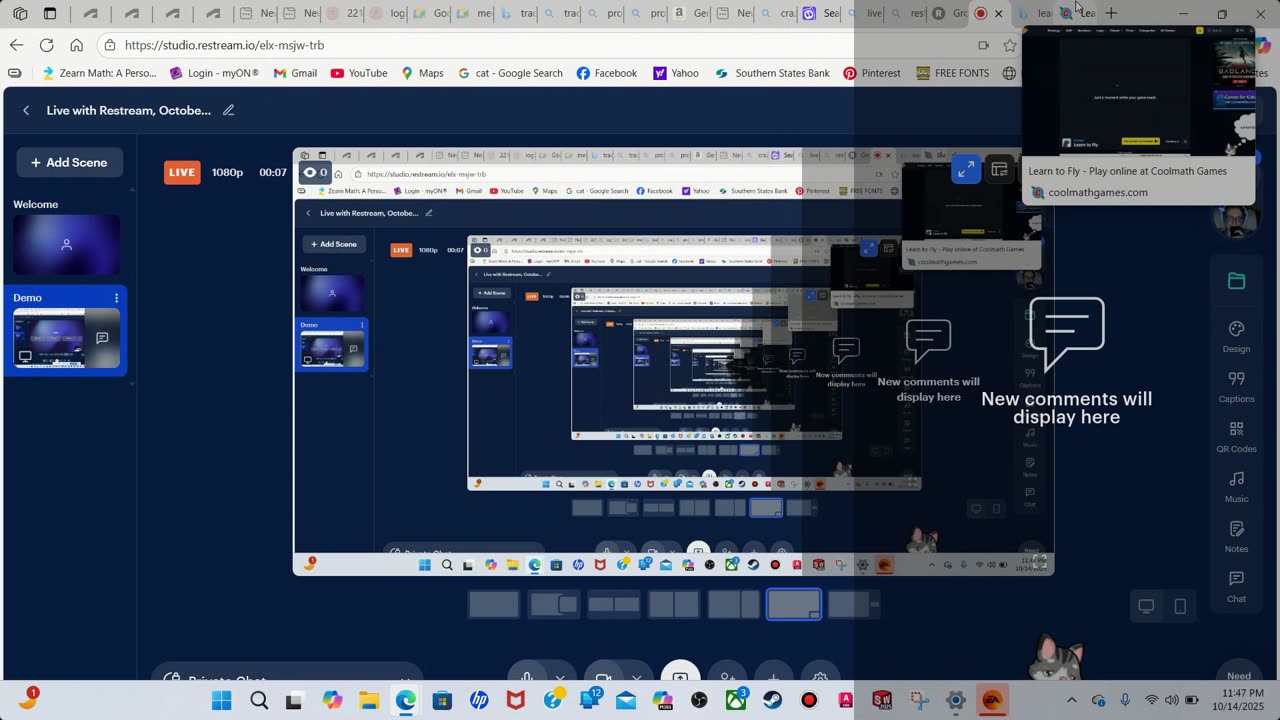Open the QR Codes panel
Image resolution: width=1280 pixels, height=720 pixels.
pos(1236,437)
